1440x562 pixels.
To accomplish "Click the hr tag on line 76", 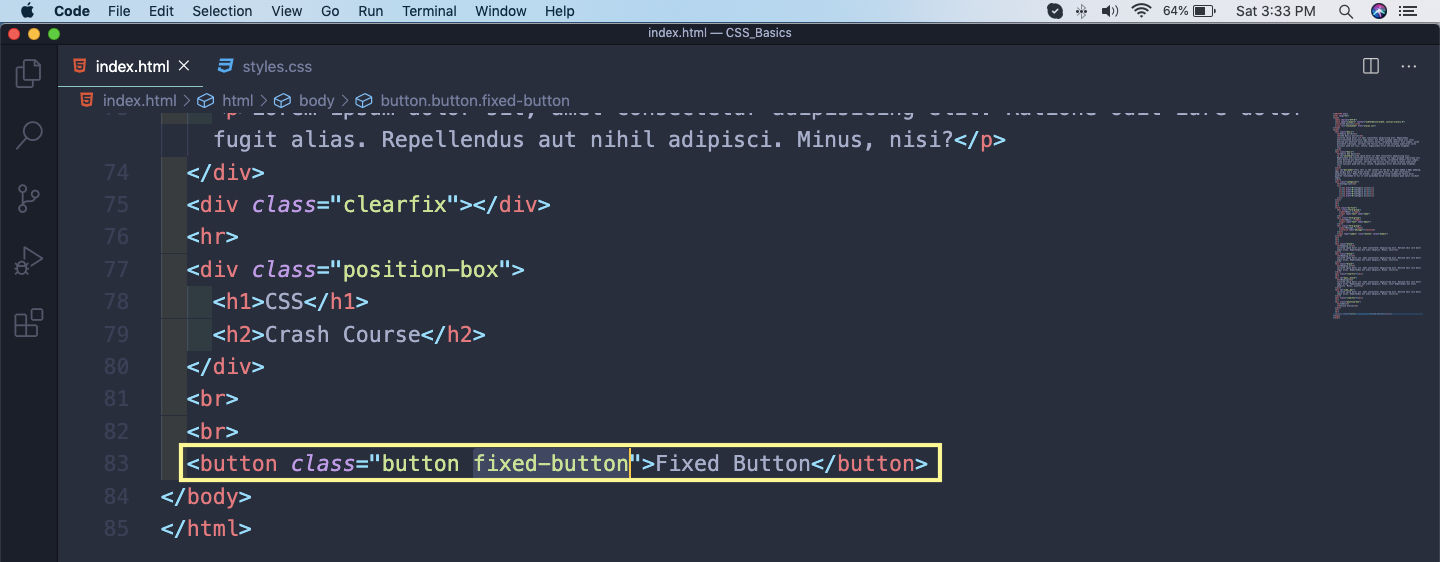I will point(213,237).
